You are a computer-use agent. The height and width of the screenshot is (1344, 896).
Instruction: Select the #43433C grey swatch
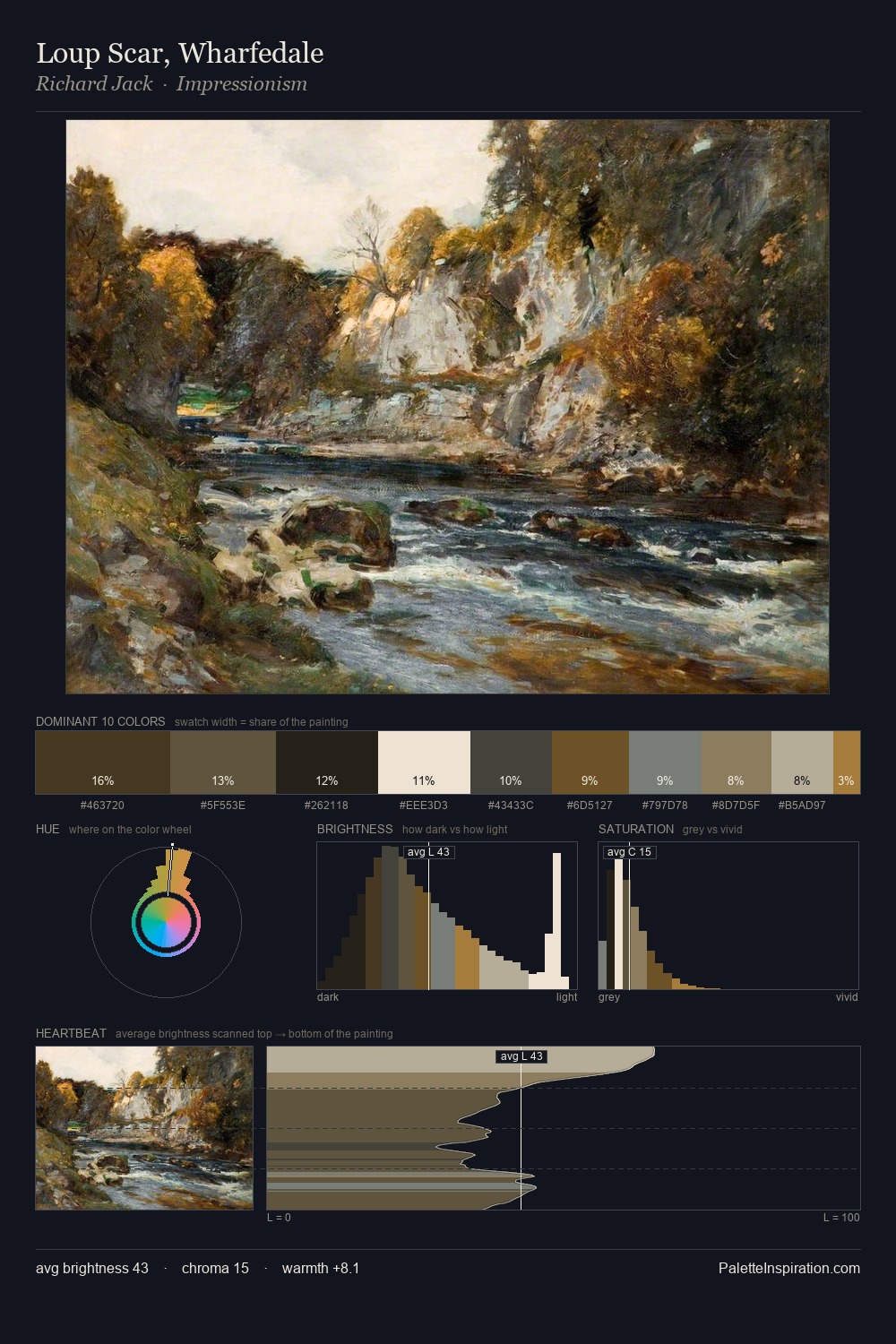pyautogui.click(x=511, y=762)
